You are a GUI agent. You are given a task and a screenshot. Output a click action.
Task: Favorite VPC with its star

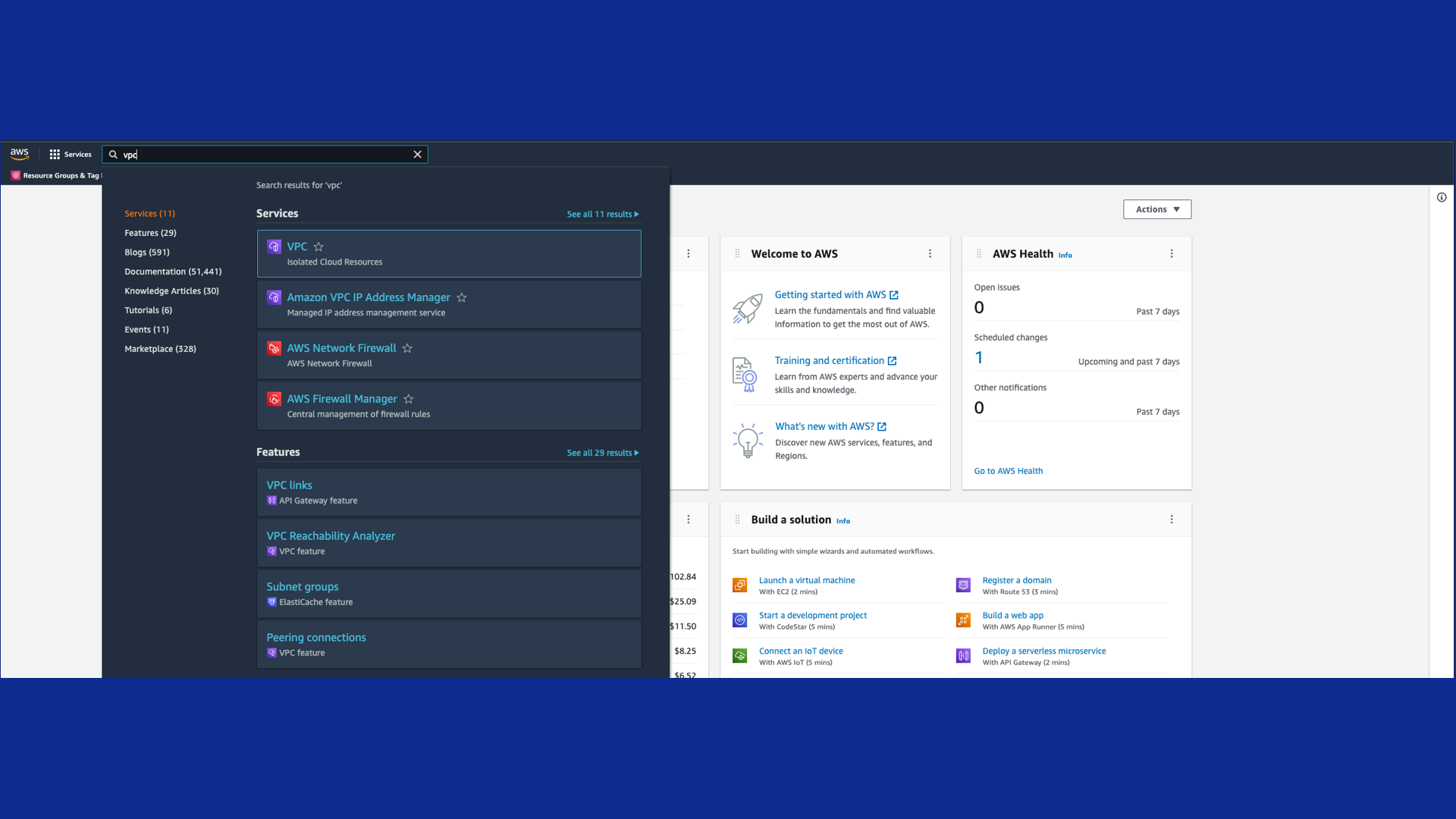click(318, 246)
